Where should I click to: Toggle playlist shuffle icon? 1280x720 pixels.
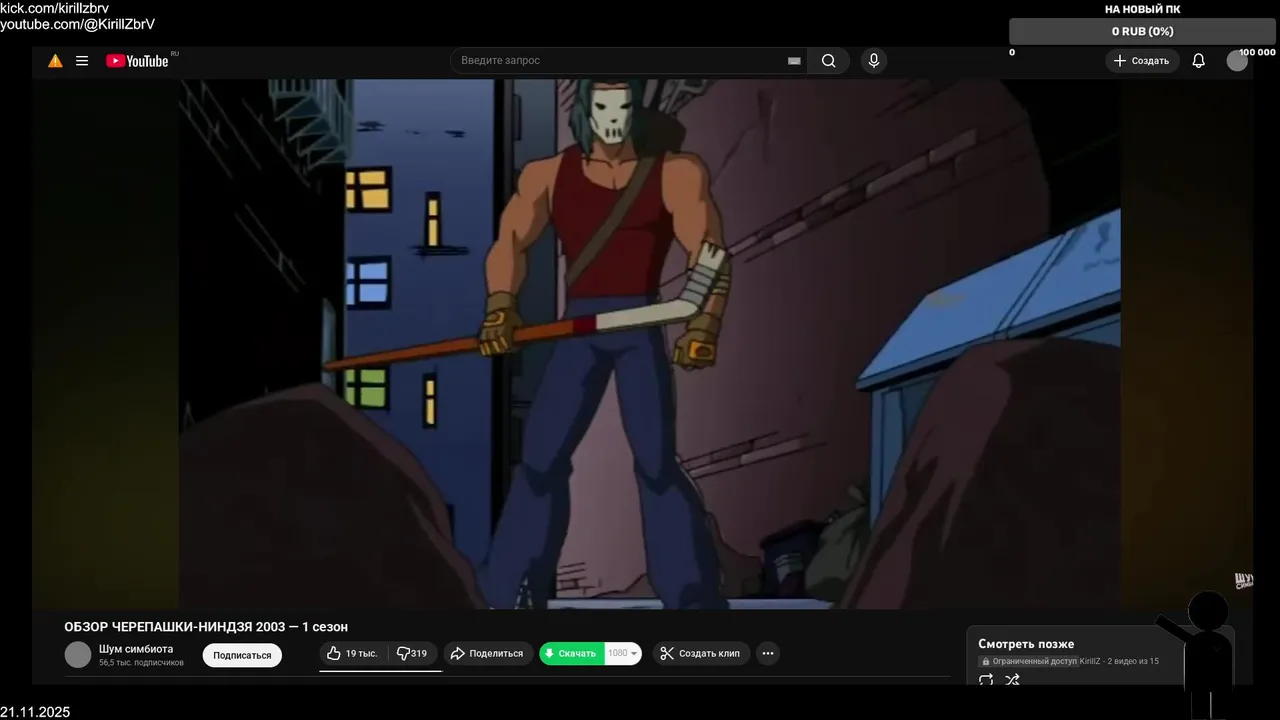pyautogui.click(x=1012, y=679)
